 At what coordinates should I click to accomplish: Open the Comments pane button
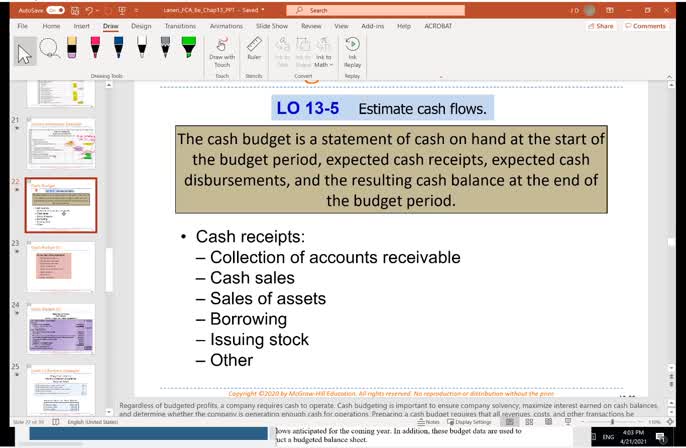pos(645,26)
